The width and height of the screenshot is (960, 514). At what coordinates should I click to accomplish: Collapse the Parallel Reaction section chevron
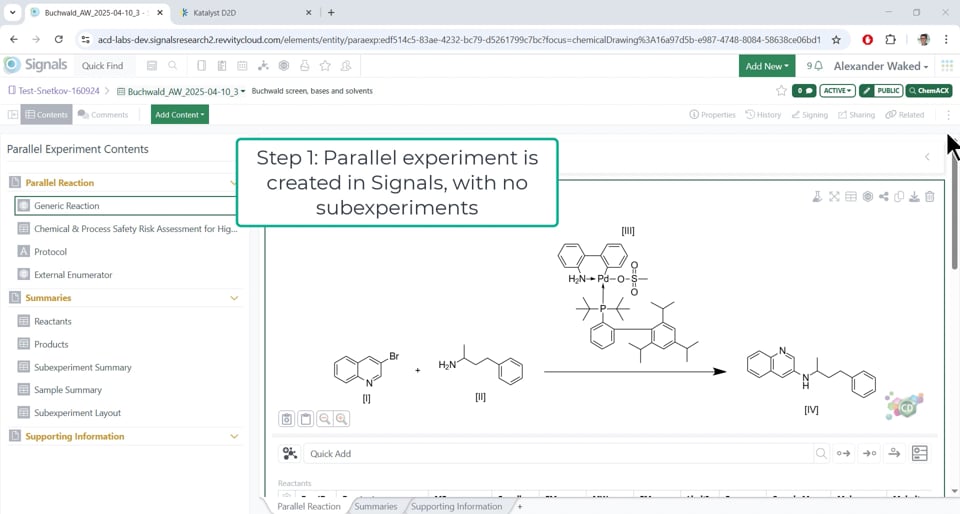[233, 183]
